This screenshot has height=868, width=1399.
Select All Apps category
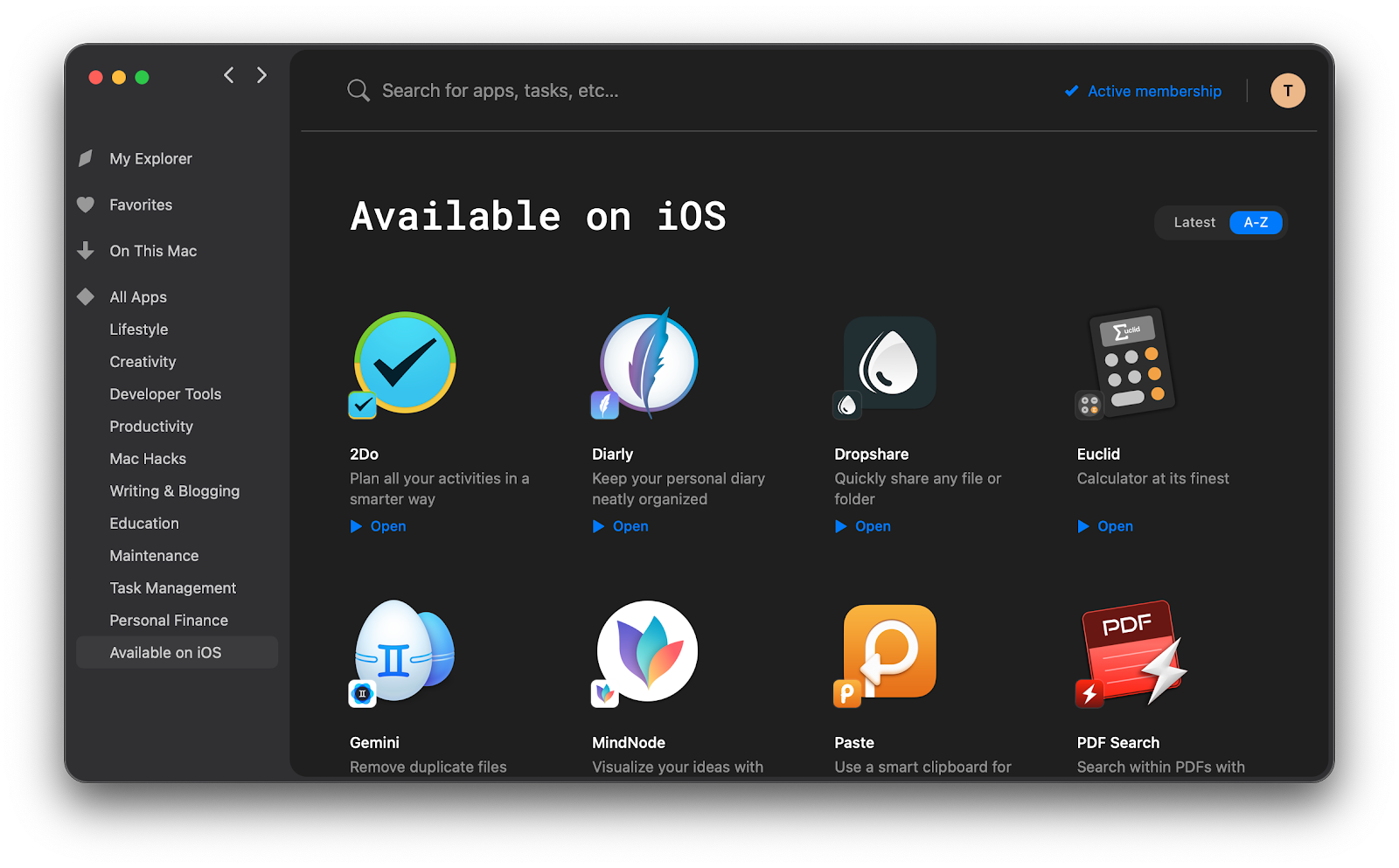138,297
